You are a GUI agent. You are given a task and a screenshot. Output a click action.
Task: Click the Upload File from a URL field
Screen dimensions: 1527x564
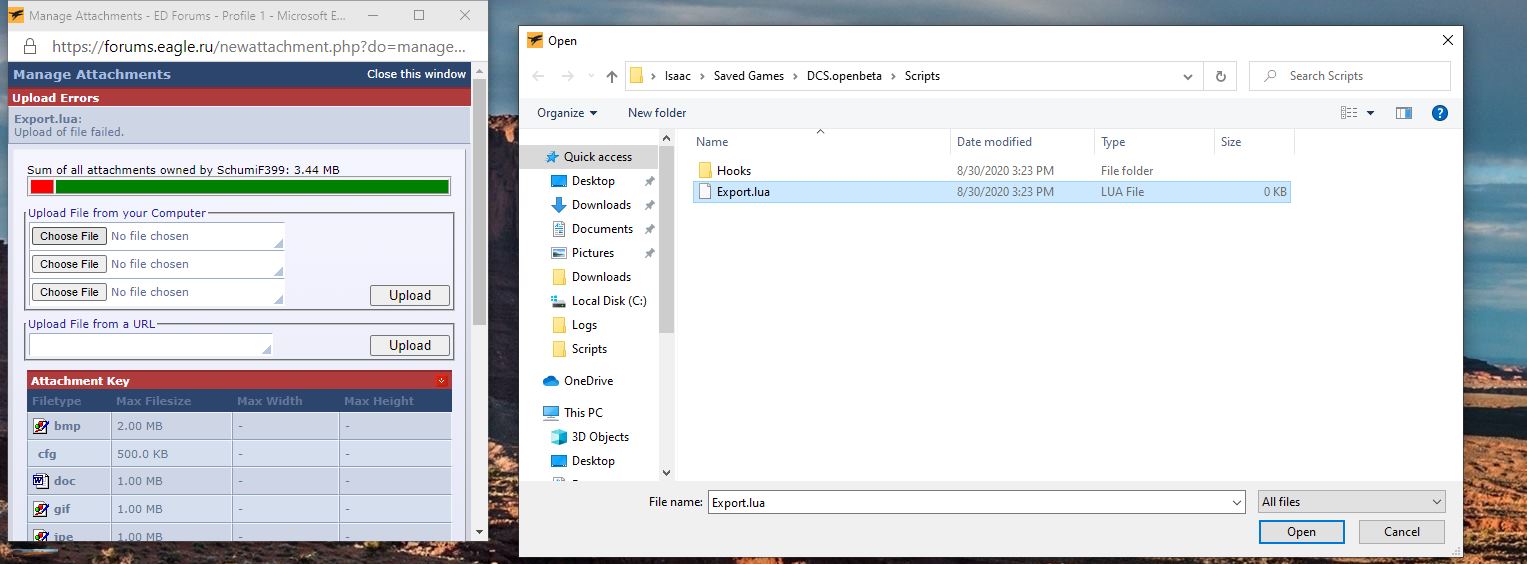(151, 345)
